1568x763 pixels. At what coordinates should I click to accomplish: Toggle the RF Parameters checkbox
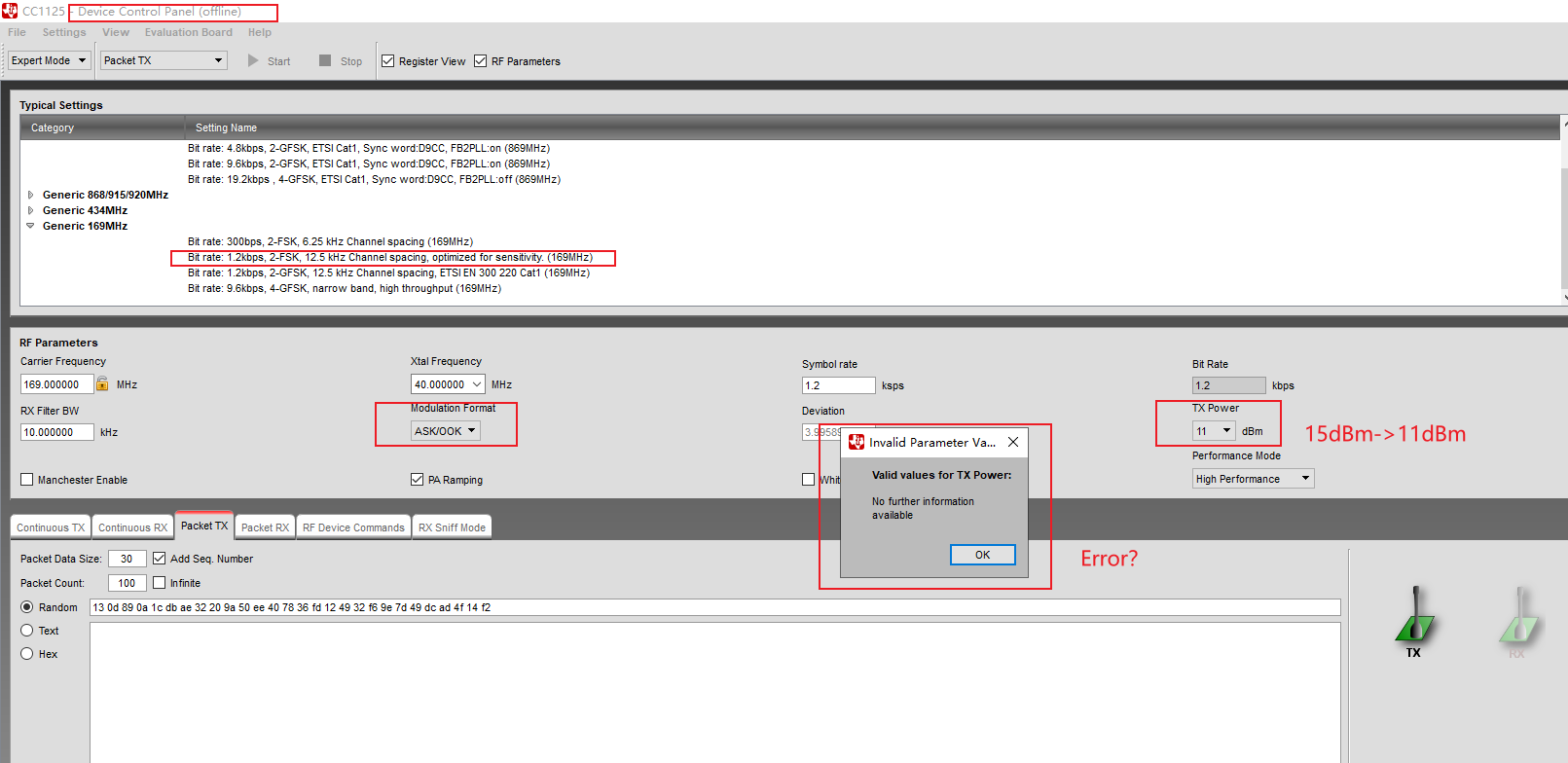(481, 60)
